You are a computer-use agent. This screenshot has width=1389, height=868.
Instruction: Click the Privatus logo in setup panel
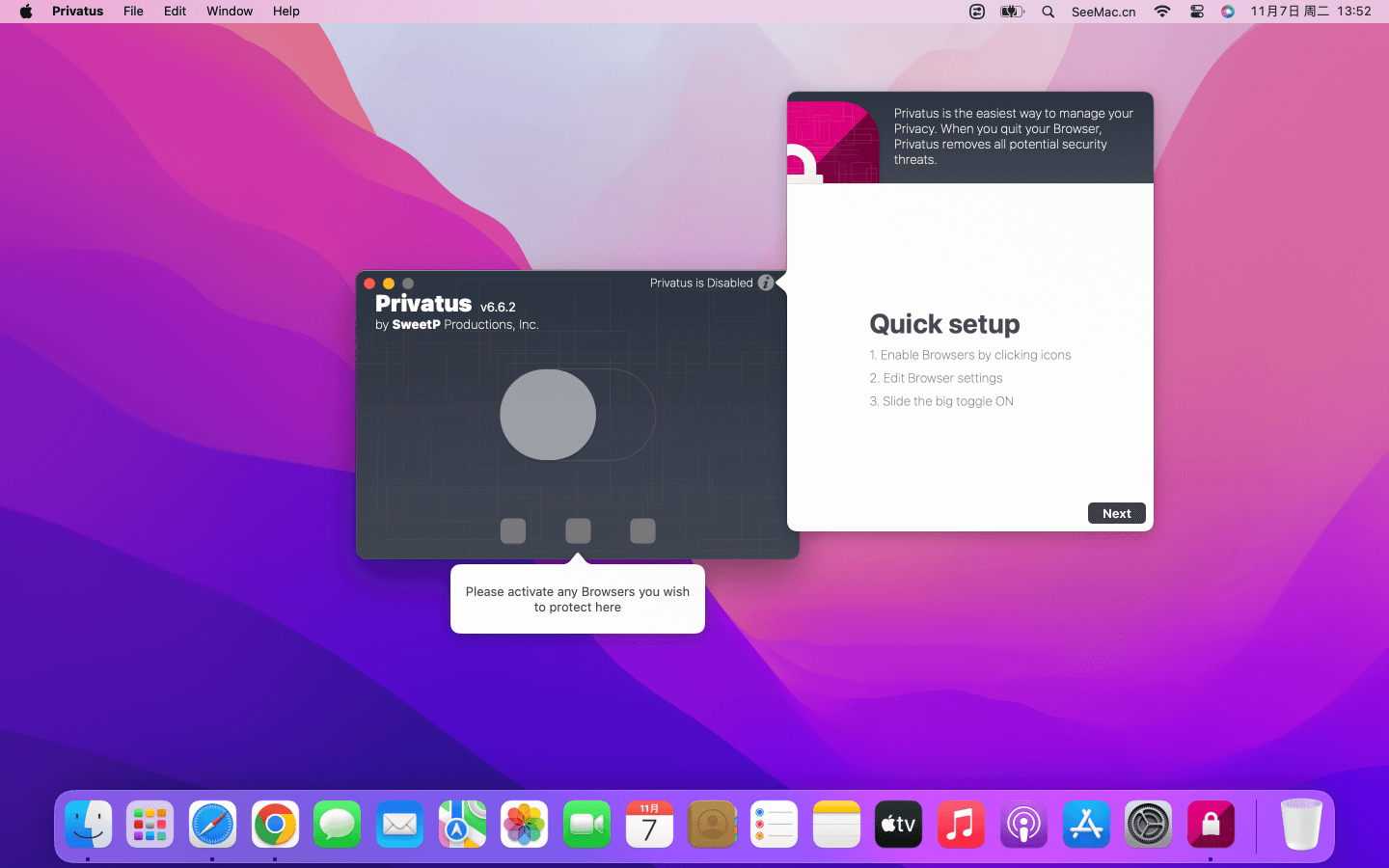[833, 142]
